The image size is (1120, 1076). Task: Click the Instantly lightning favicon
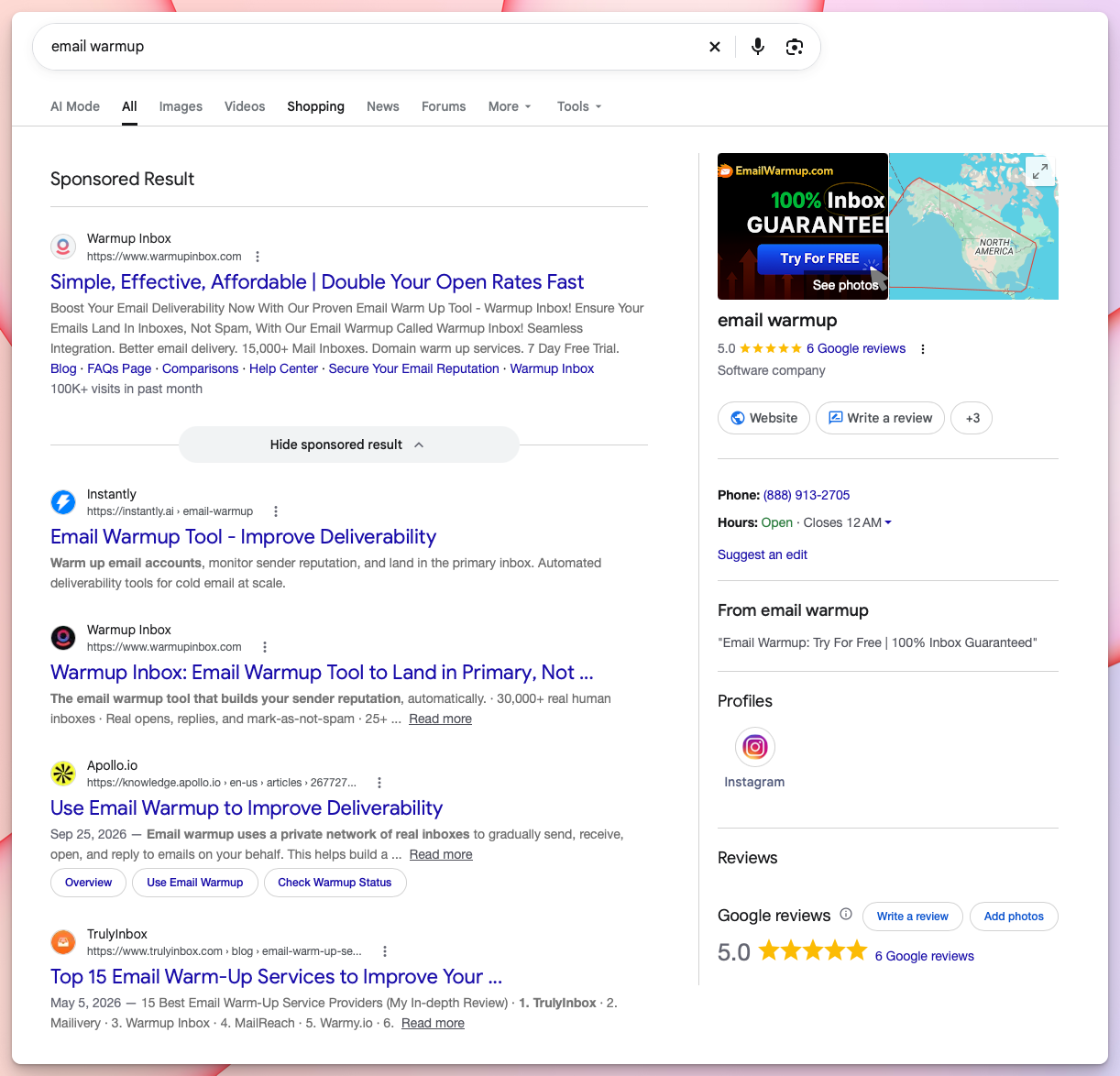coord(63,502)
